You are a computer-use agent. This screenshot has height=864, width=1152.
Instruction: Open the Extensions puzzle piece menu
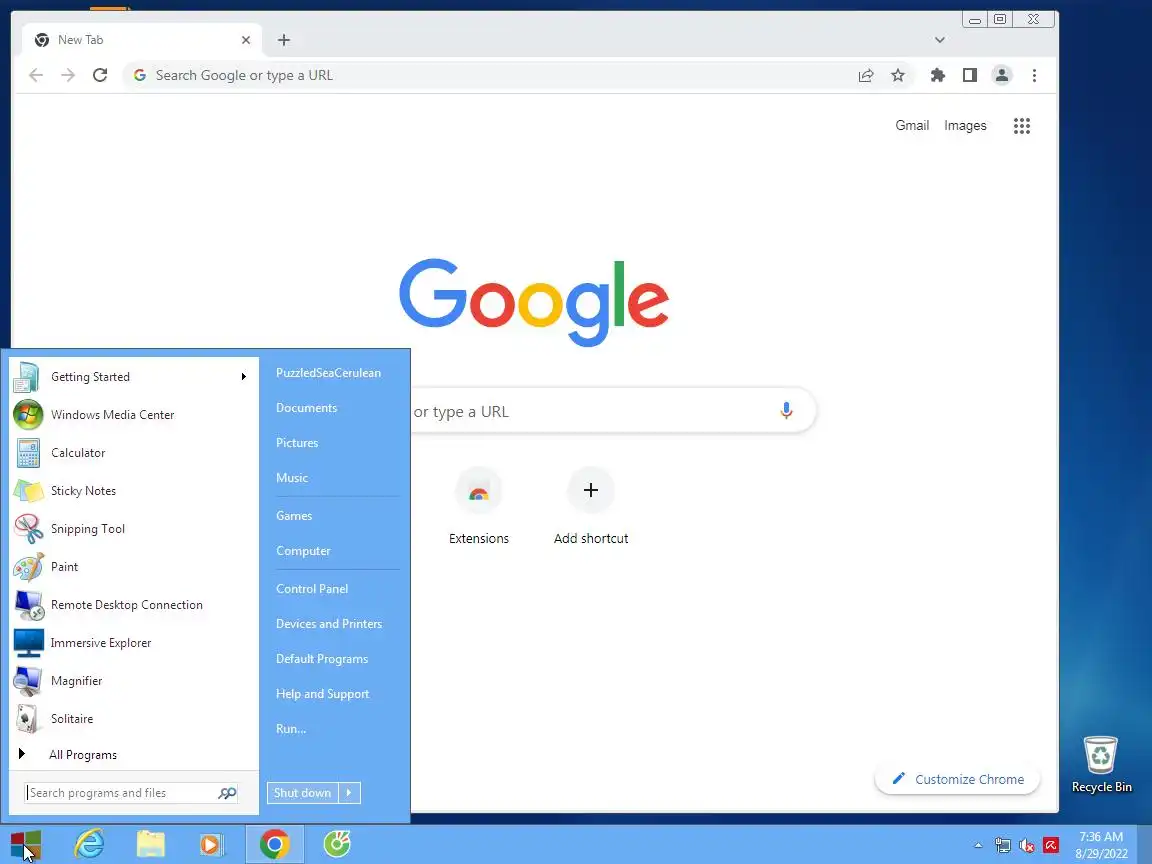point(937,75)
